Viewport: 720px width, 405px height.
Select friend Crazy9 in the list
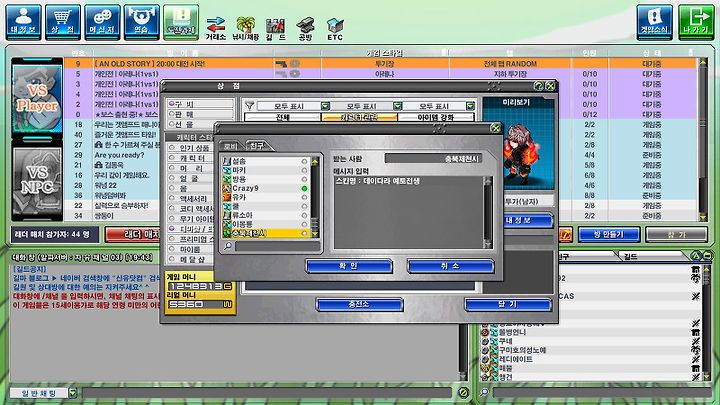click(x=265, y=188)
